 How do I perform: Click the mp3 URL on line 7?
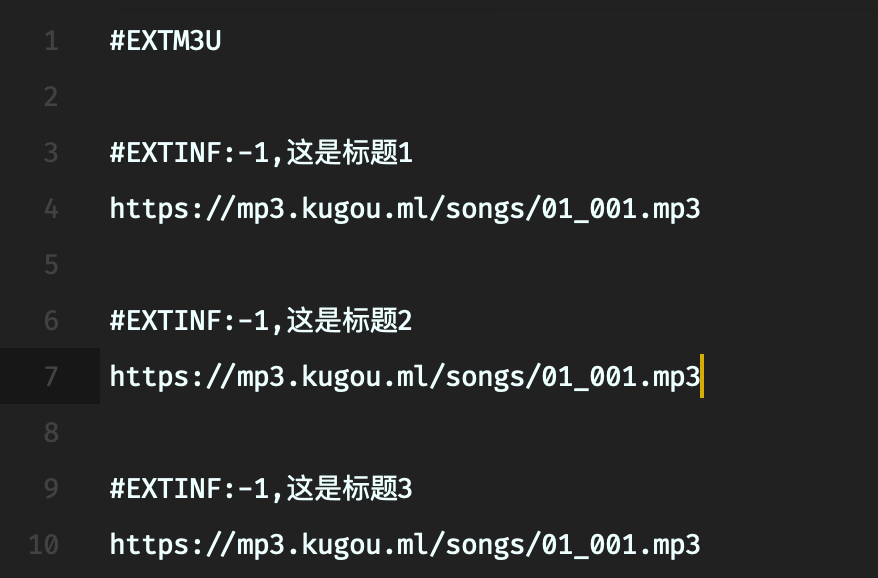[x=405, y=377]
